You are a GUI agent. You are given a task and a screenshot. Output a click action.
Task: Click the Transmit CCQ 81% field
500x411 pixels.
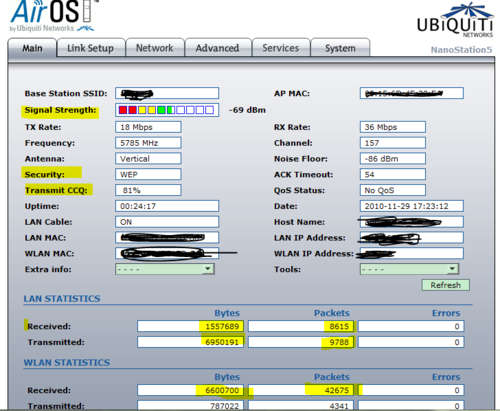[148, 190]
